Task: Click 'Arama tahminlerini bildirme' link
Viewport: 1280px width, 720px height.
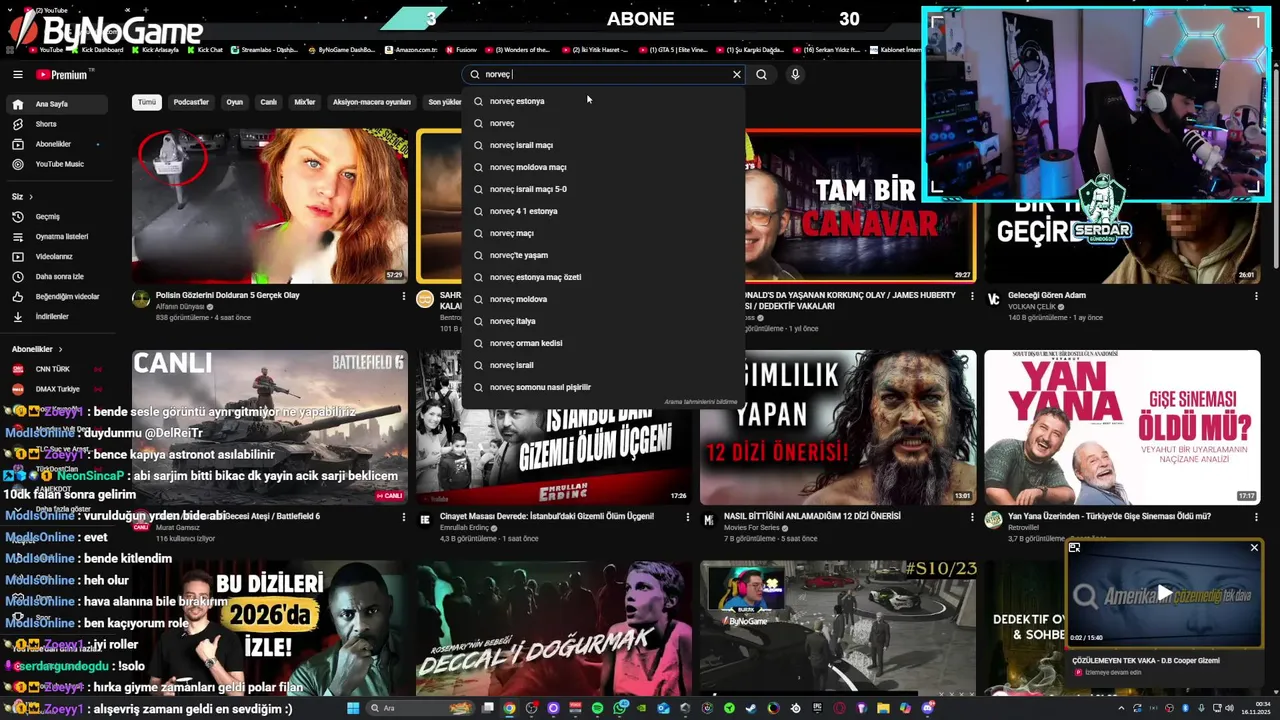Action: 700,402
